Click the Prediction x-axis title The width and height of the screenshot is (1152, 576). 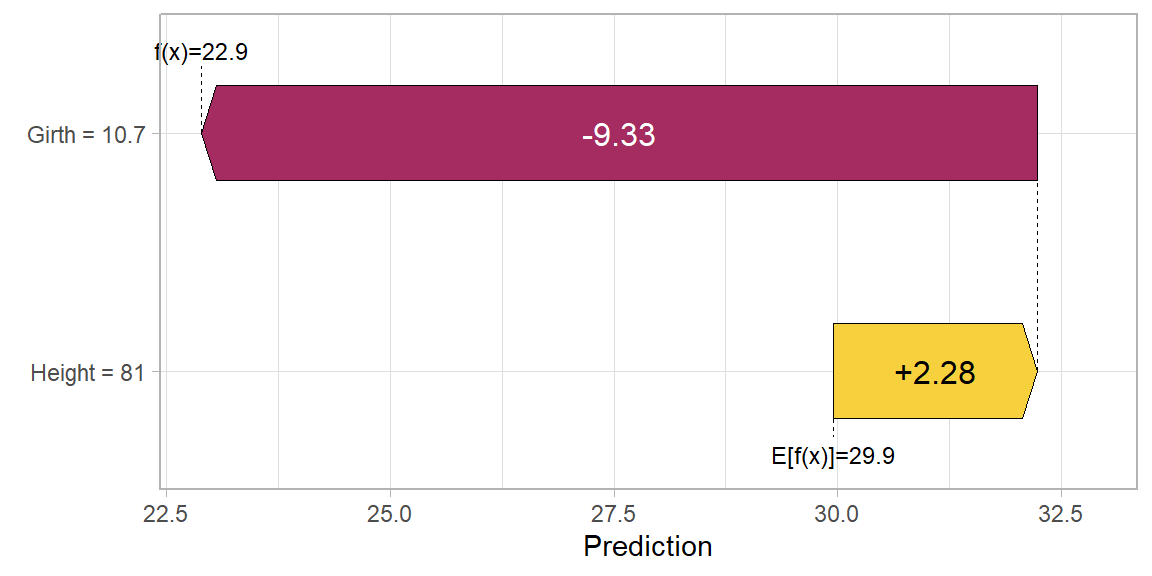(x=647, y=547)
